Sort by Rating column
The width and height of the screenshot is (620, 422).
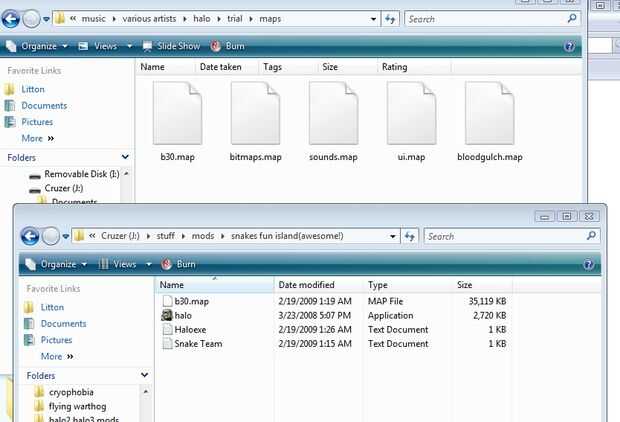point(414,67)
